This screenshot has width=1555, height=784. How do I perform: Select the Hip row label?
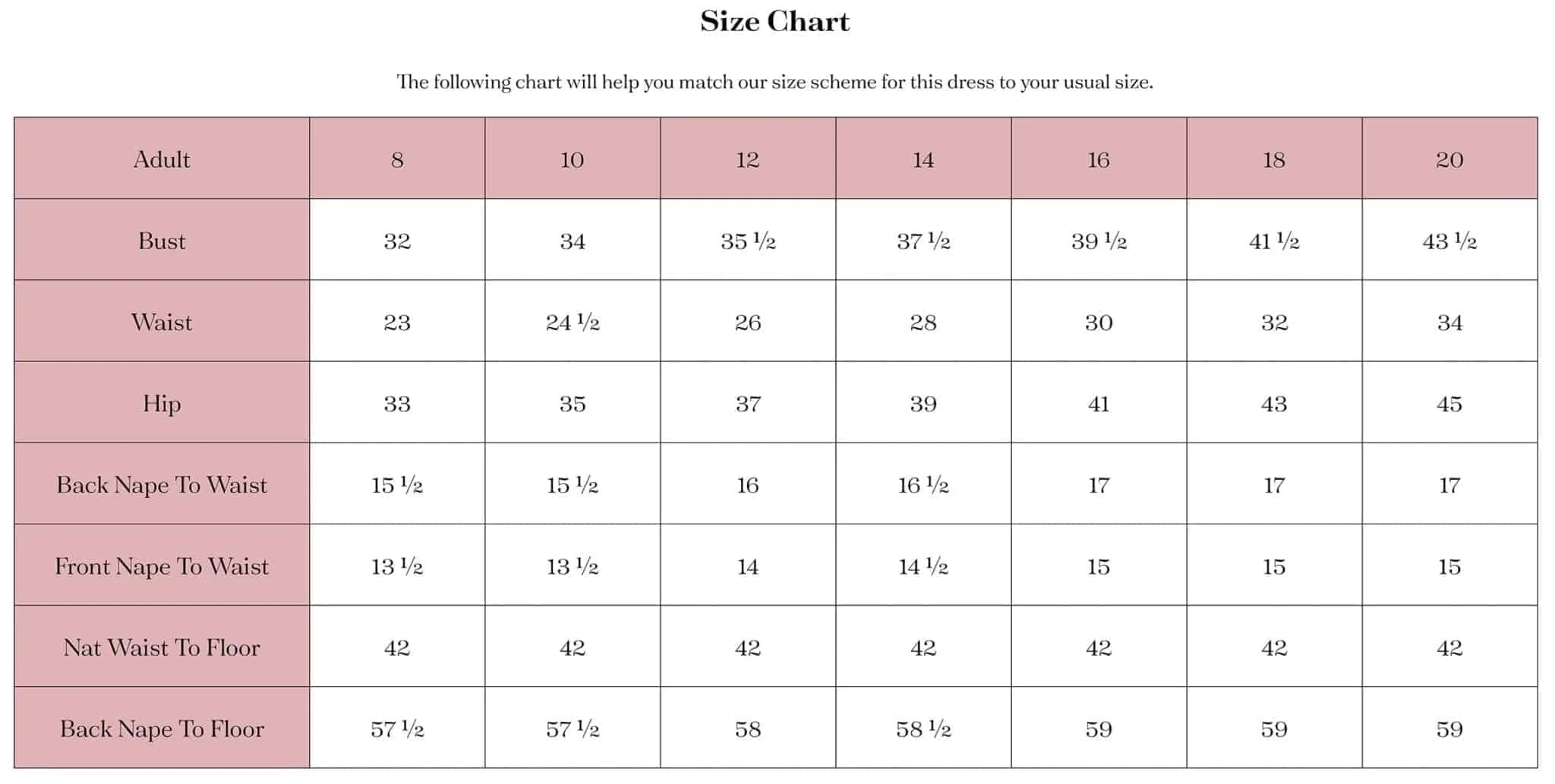click(162, 402)
